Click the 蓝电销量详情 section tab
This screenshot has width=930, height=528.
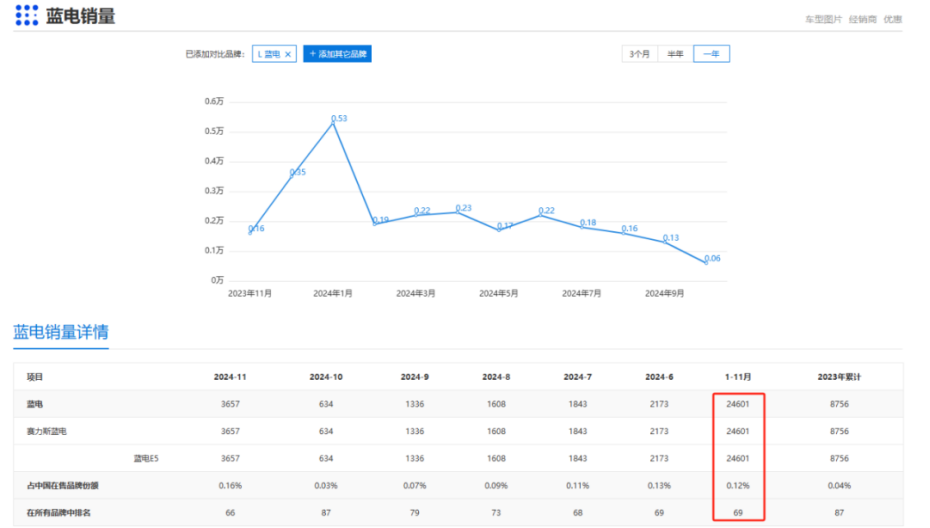pos(61,332)
